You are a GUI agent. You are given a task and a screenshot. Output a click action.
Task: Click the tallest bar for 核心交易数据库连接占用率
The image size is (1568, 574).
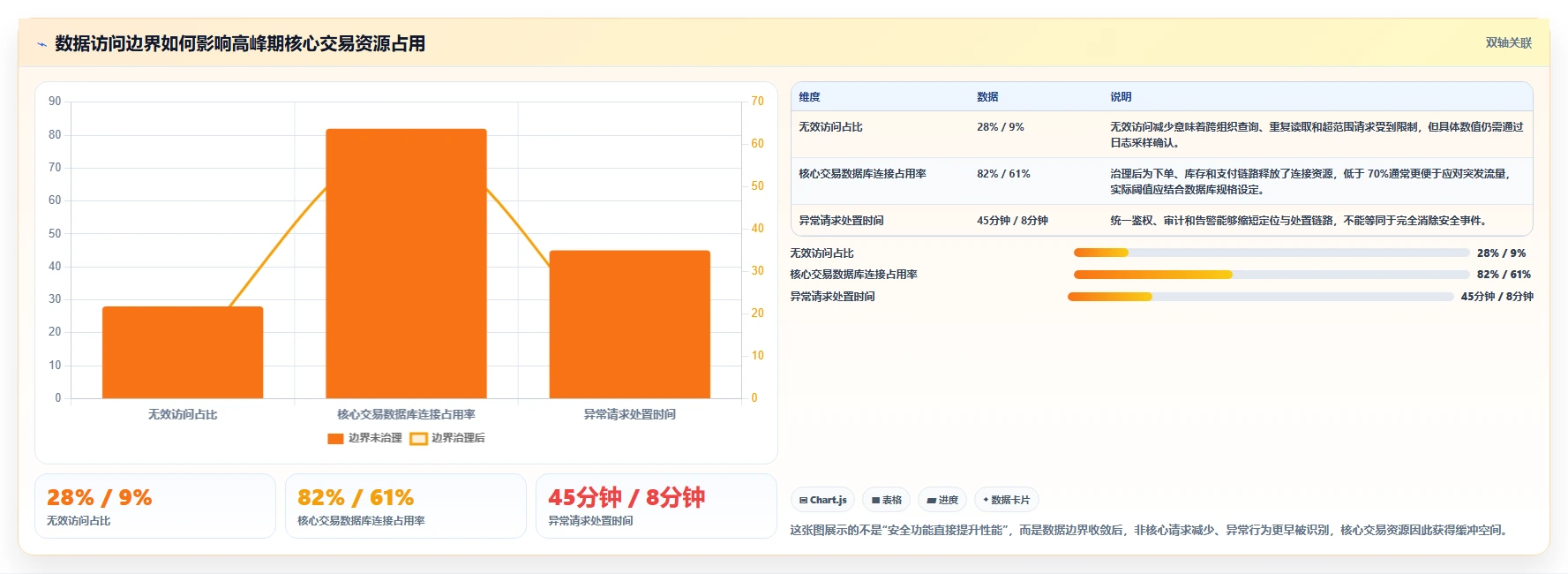(406, 263)
